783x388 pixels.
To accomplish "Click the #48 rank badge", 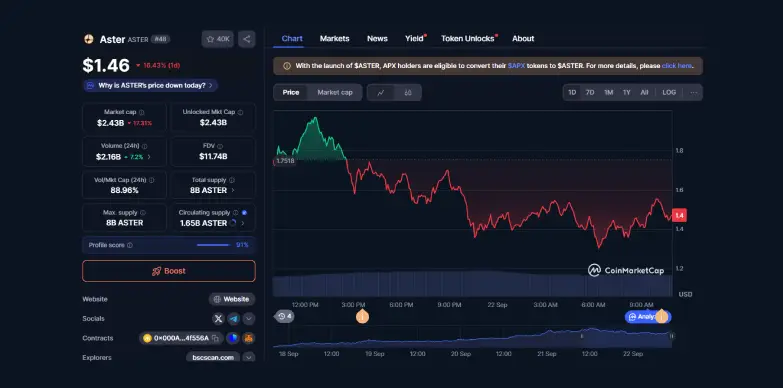I will click(160, 39).
